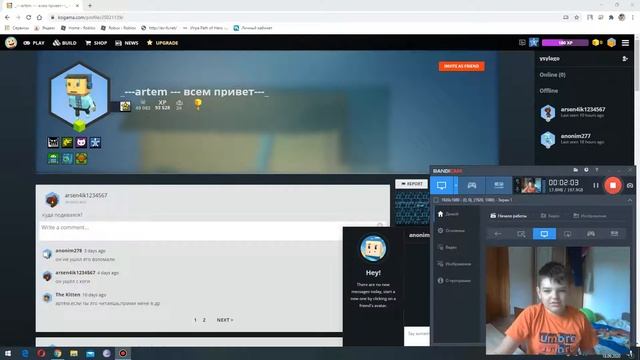Open the Bandicam Home sidebar section
Image resolution: width=640 pixels, height=360 pixels.
coord(448,214)
